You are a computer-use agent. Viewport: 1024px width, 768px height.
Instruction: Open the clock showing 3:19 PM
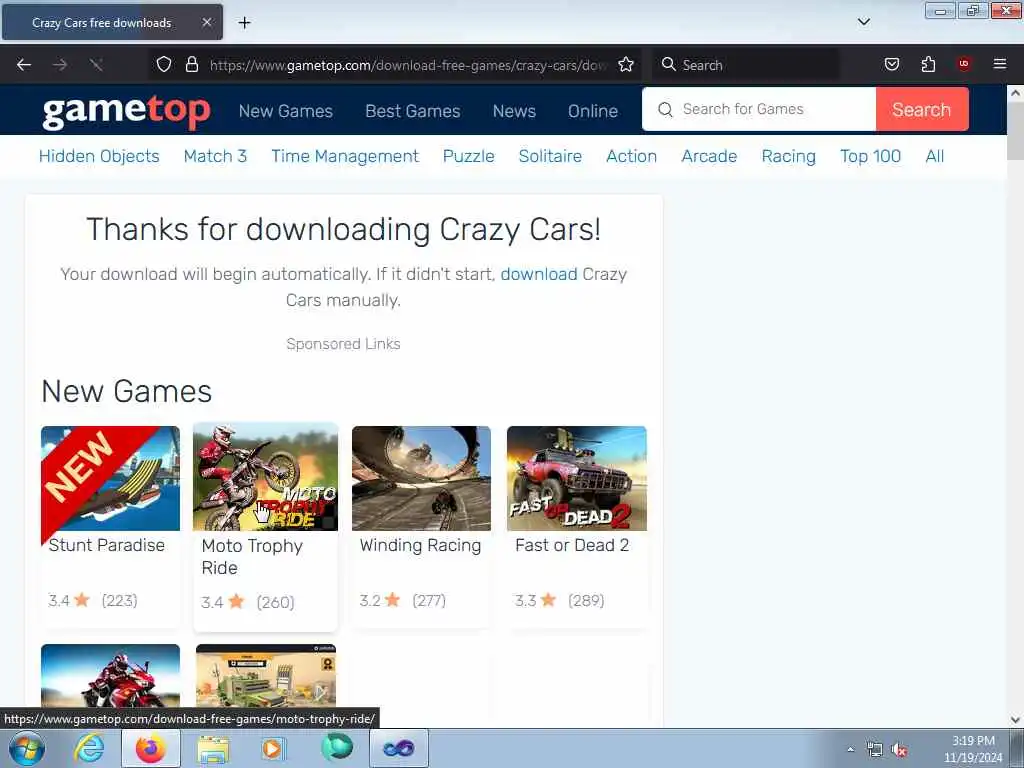click(x=972, y=748)
